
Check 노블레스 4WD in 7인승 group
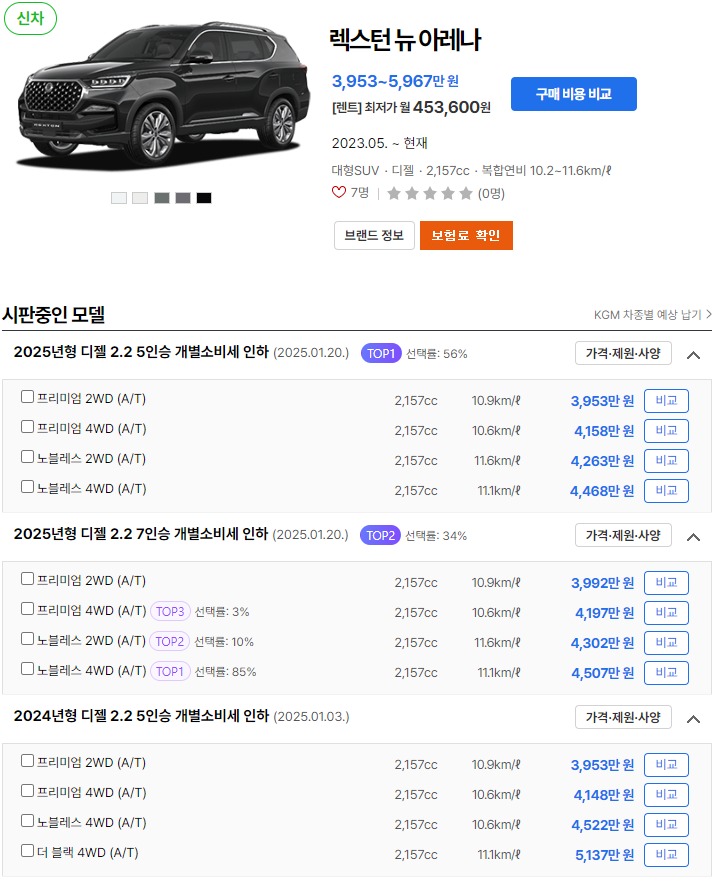coord(27,669)
